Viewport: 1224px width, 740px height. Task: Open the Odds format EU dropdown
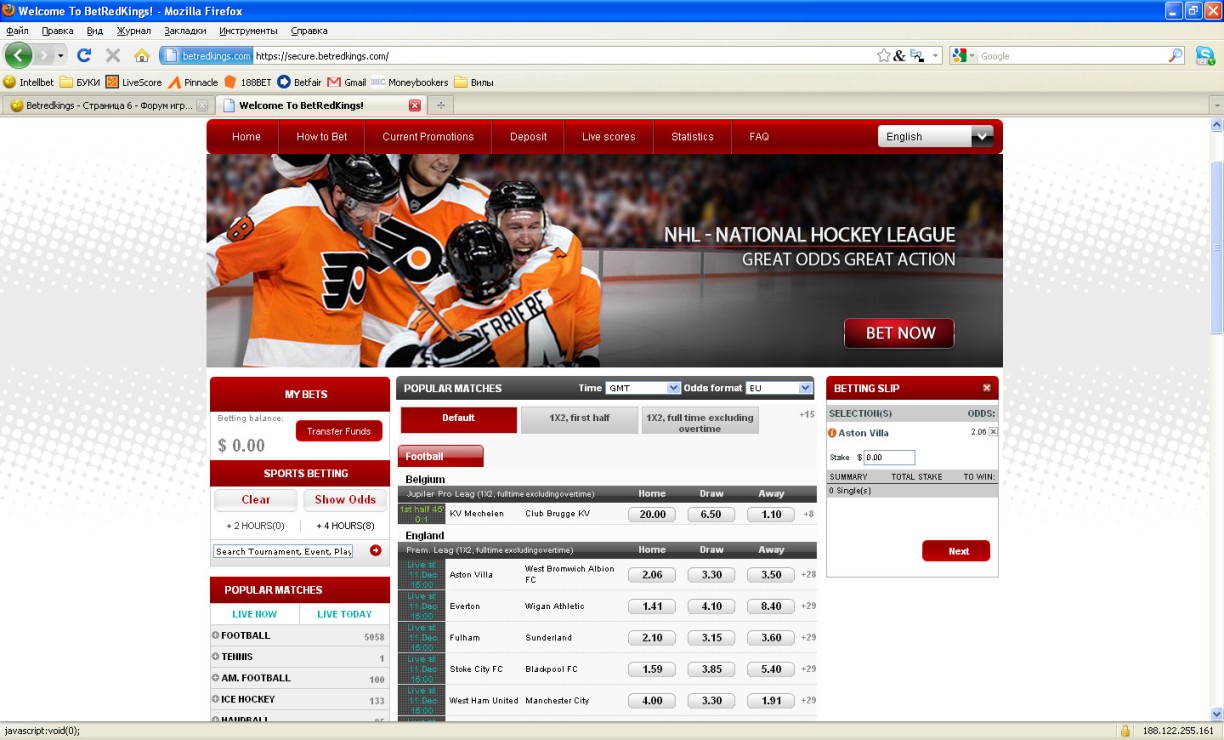pos(779,388)
